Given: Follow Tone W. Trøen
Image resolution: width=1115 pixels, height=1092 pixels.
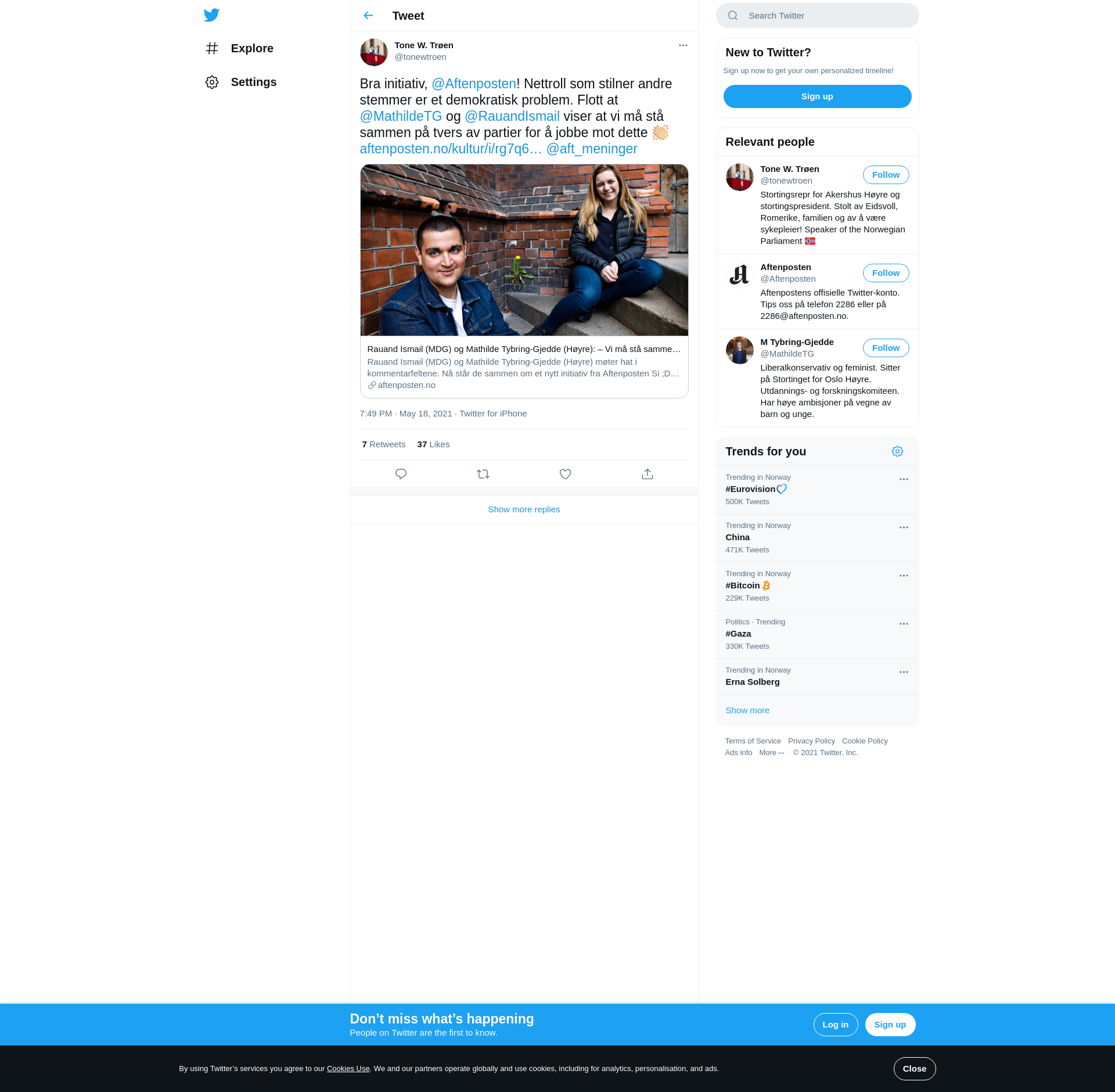Looking at the screenshot, I should [x=886, y=175].
